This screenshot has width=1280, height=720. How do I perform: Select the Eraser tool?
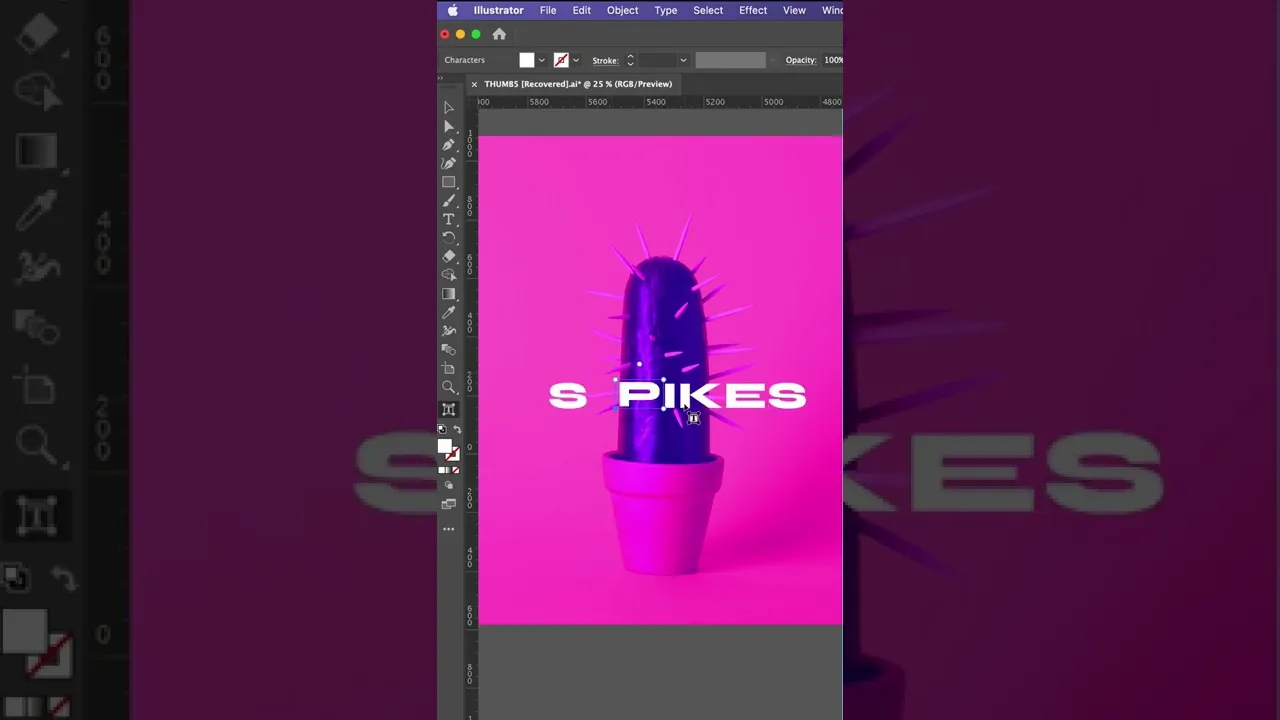(x=449, y=257)
